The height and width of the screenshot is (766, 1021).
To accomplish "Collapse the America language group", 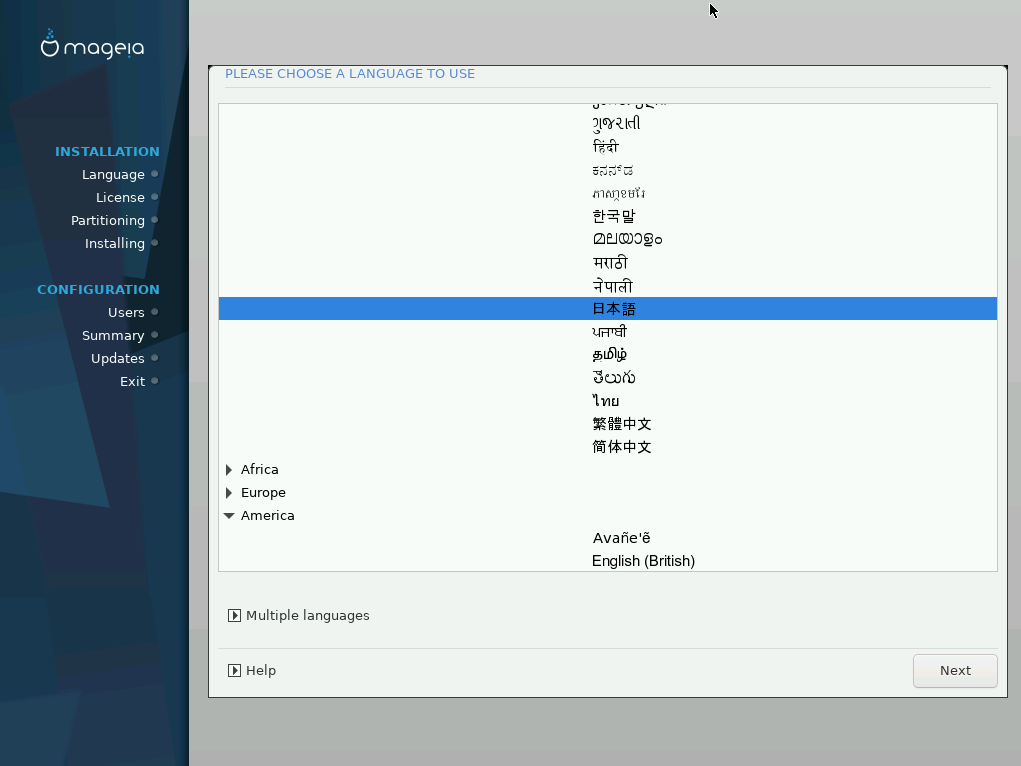I will click(229, 516).
